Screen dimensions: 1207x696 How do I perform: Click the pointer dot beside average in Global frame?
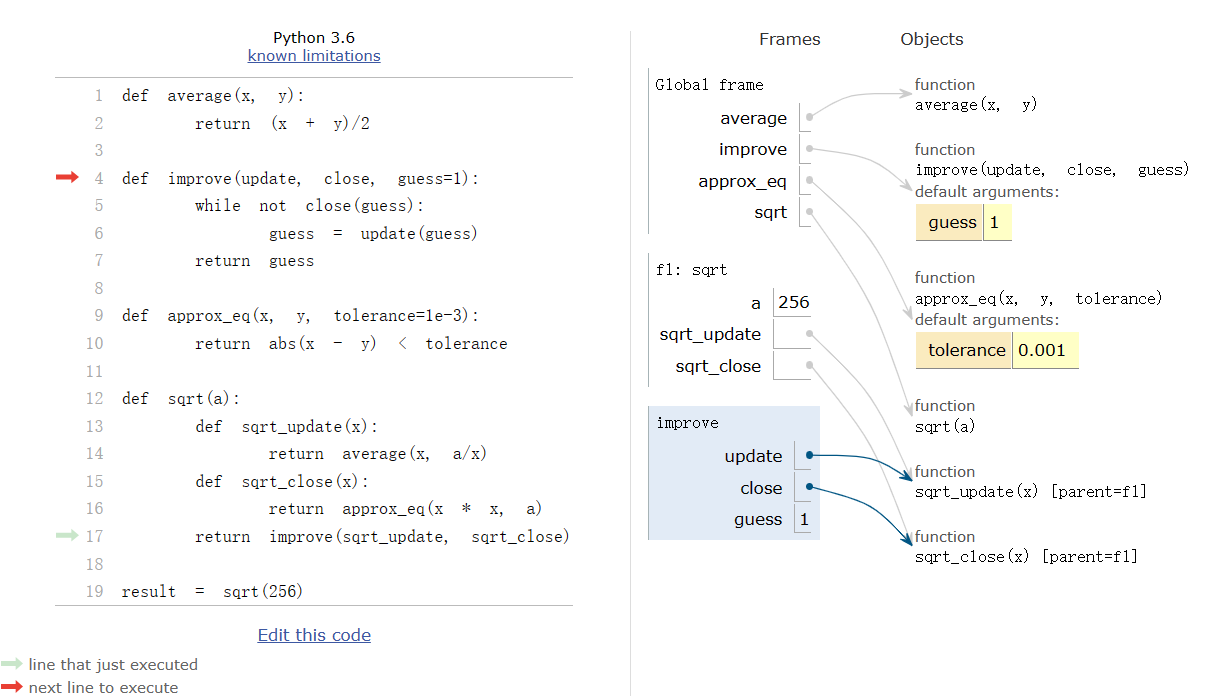click(x=809, y=118)
